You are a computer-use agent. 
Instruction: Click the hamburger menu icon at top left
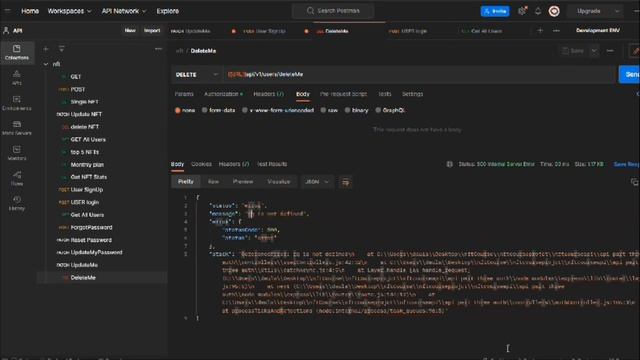7,11
